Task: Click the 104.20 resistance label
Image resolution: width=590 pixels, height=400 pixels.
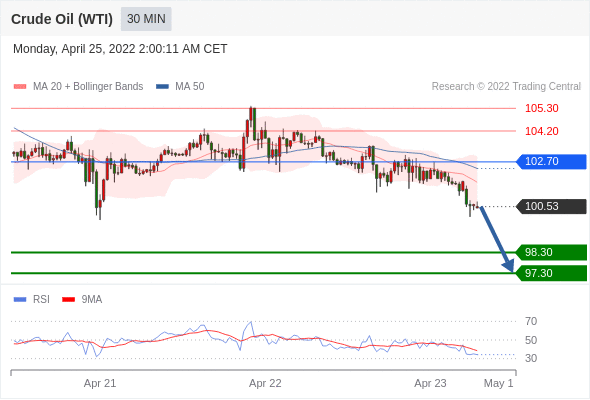Action: (x=541, y=131)
